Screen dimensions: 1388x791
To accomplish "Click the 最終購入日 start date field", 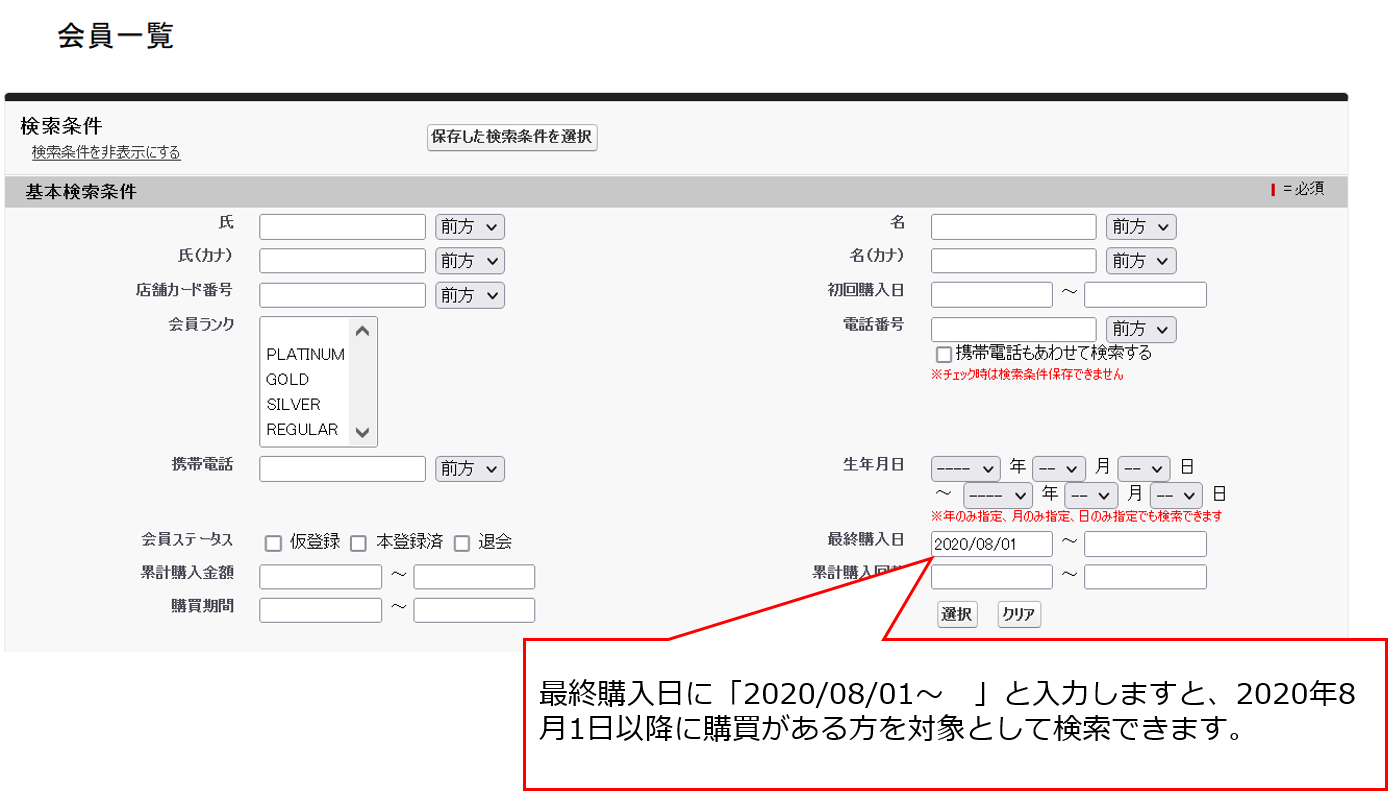I will 991,544.
